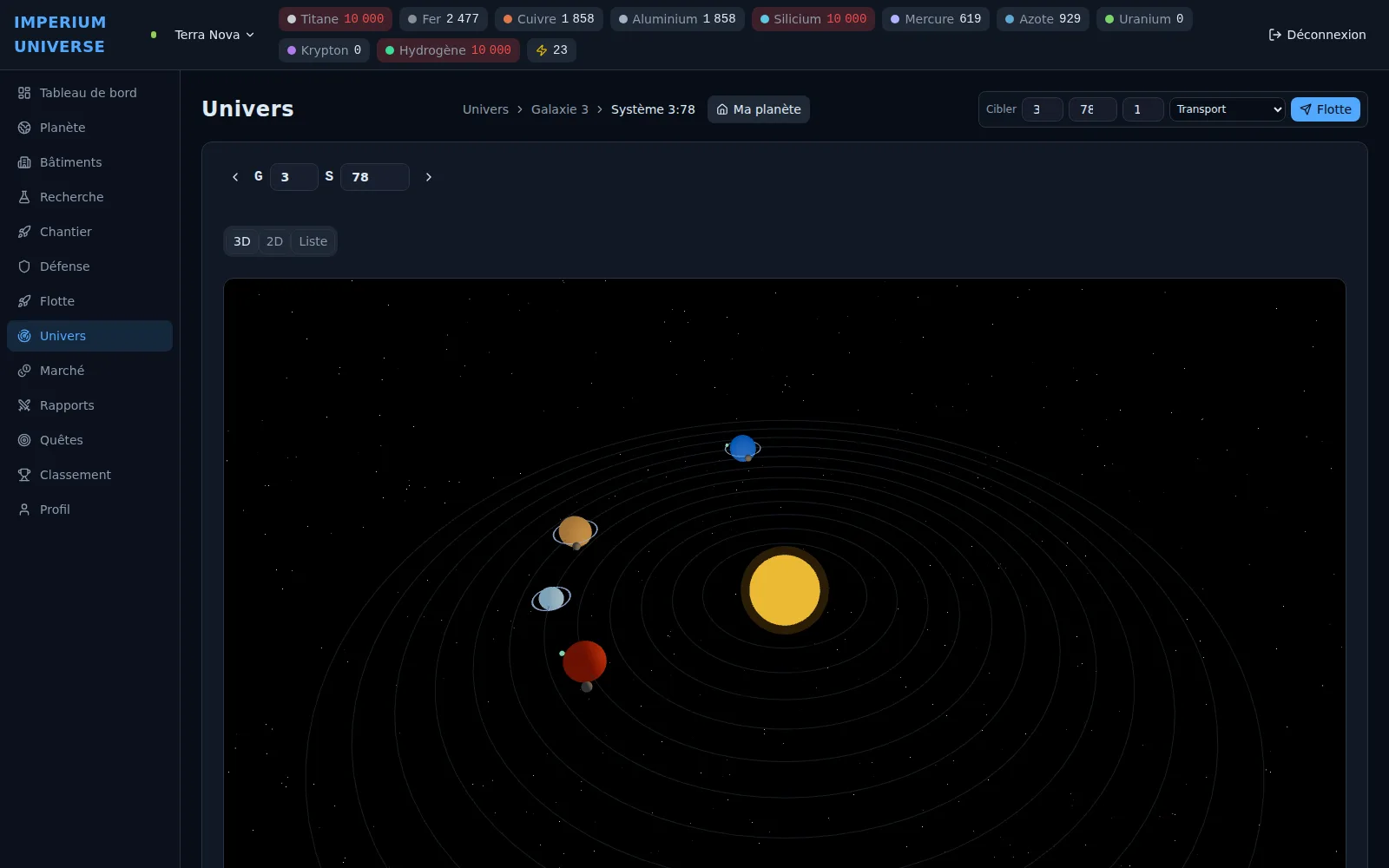Select the orange ringed planet
This screenshot has width=1389, height=868.
[x=575, y=531]
